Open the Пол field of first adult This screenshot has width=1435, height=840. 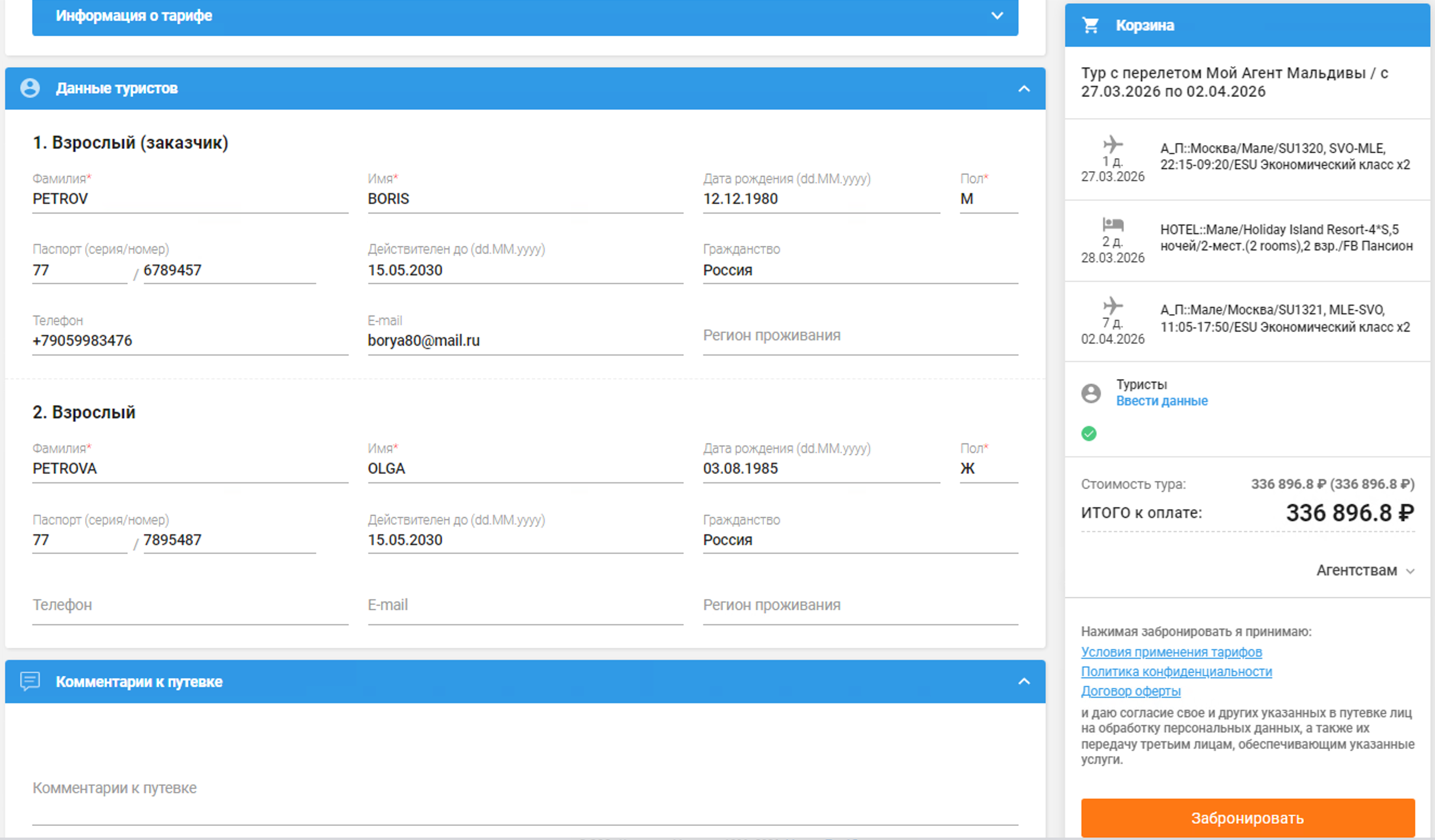[988, 199]
